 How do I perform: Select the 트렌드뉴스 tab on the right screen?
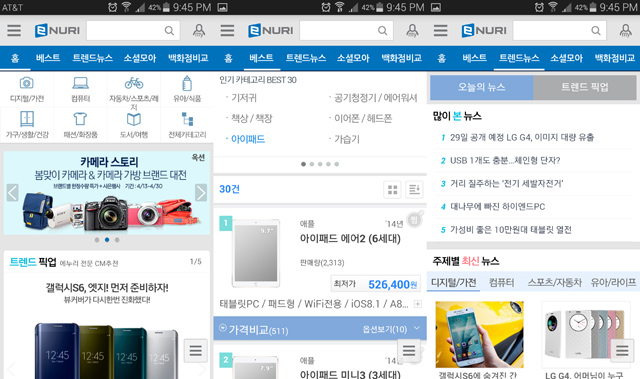(x=519, y=58)
